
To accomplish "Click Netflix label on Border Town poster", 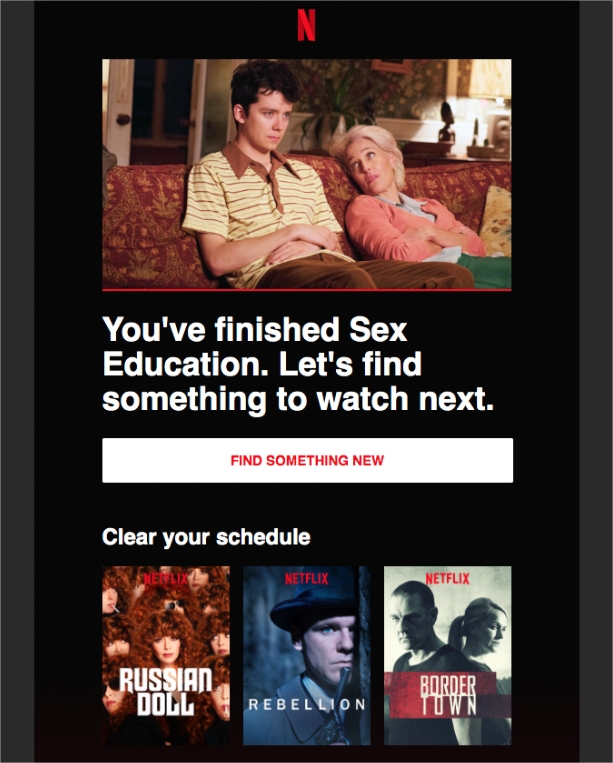I will [x=448, y=579].
